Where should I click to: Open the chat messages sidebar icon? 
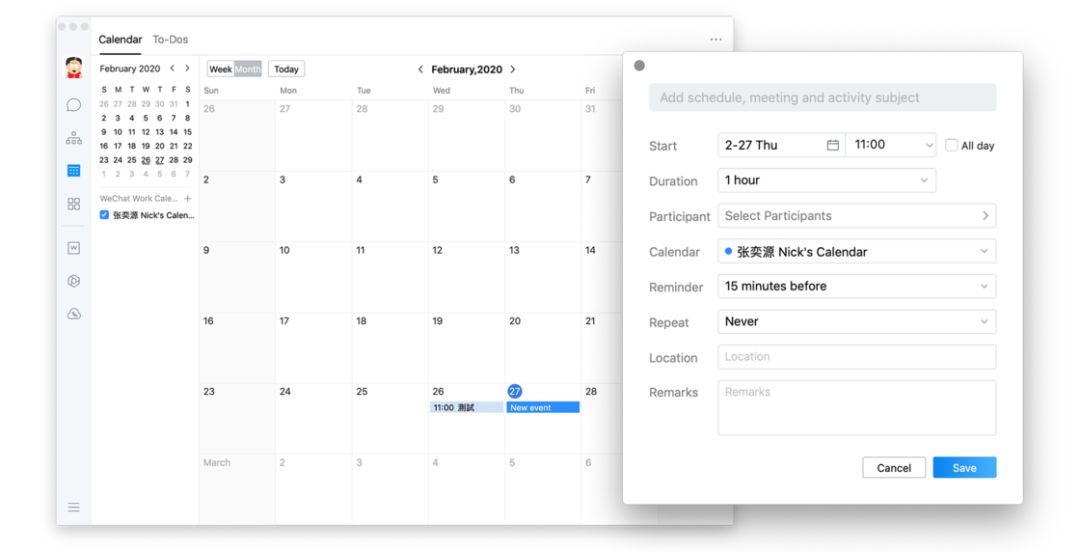coord(74,105)
